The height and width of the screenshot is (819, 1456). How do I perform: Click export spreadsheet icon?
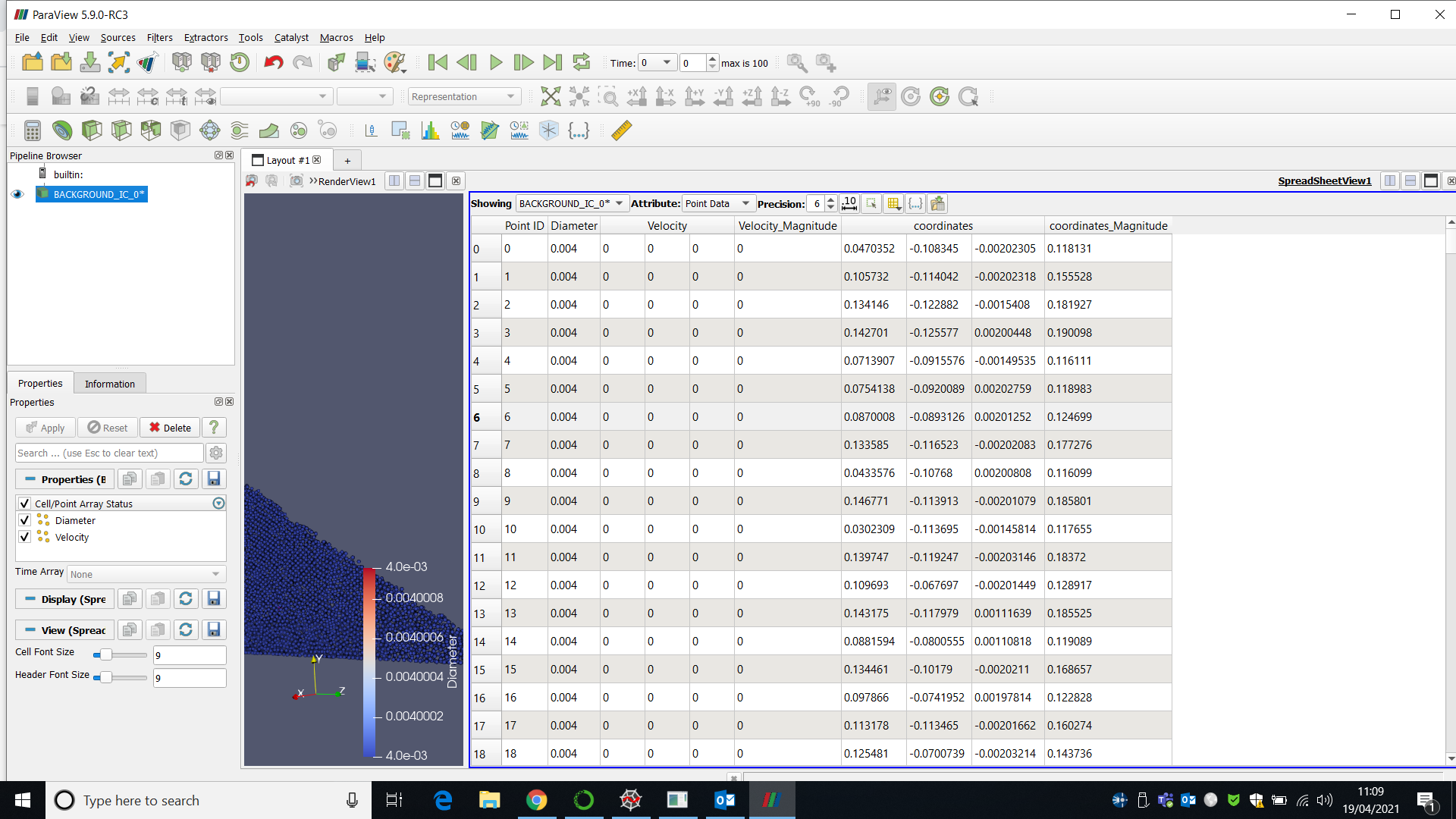click(x=938, y=203)
